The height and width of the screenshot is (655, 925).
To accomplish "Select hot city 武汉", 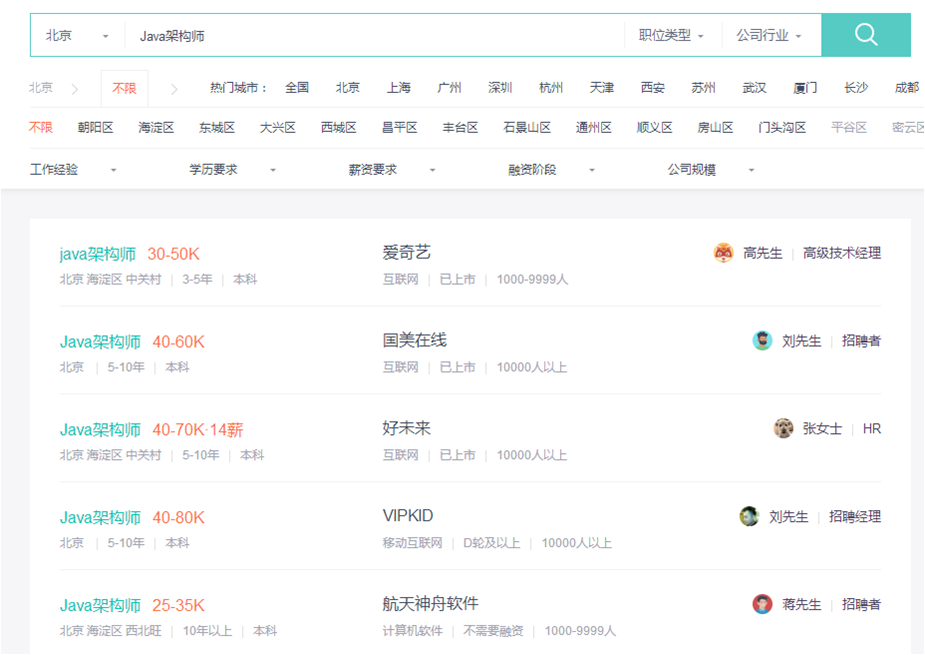I will coord(754,88).
